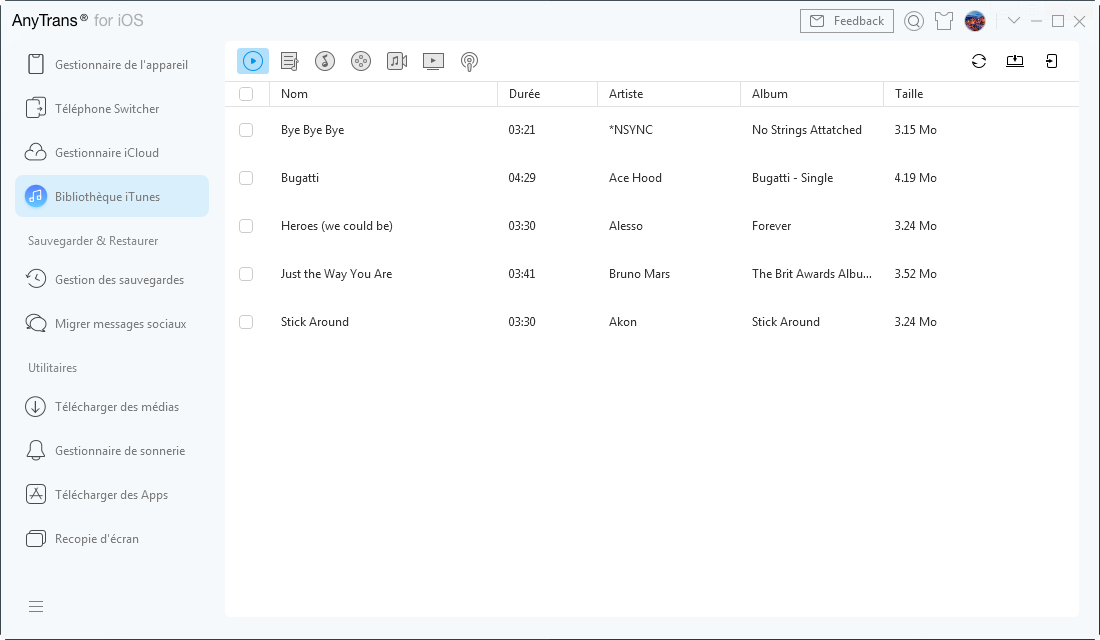Open the search icon in title bar
The image size is (1100, 640).
click(913, 21)
